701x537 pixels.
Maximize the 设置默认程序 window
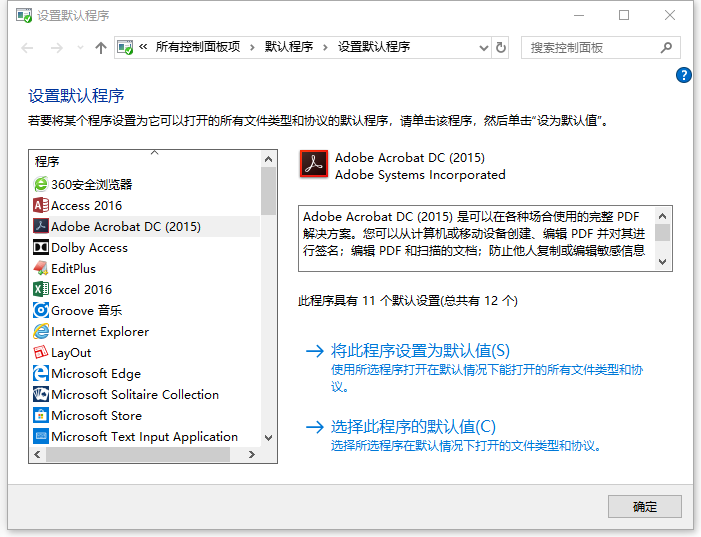(x=624, y=15)
